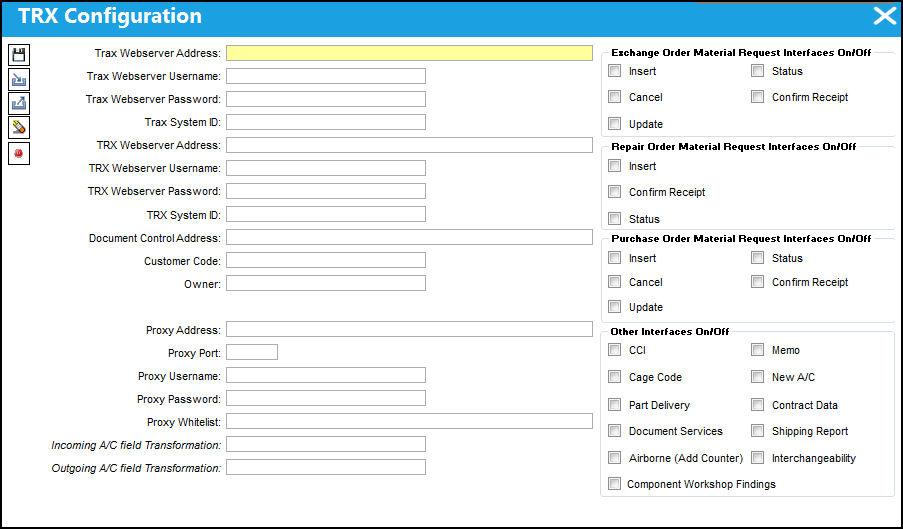Screen dimensions: 903x529
Task: Check Component Workshop Findings option
Action: [615, 484]
